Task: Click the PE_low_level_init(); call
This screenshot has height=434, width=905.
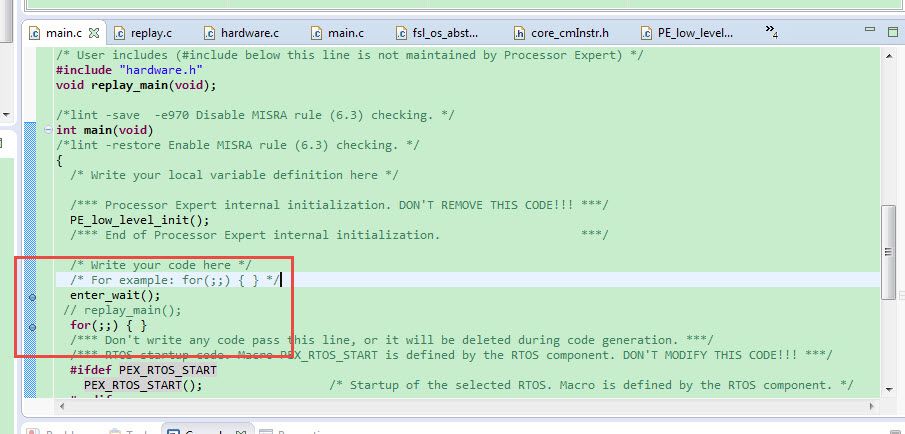Action: (x=140, y=220)
